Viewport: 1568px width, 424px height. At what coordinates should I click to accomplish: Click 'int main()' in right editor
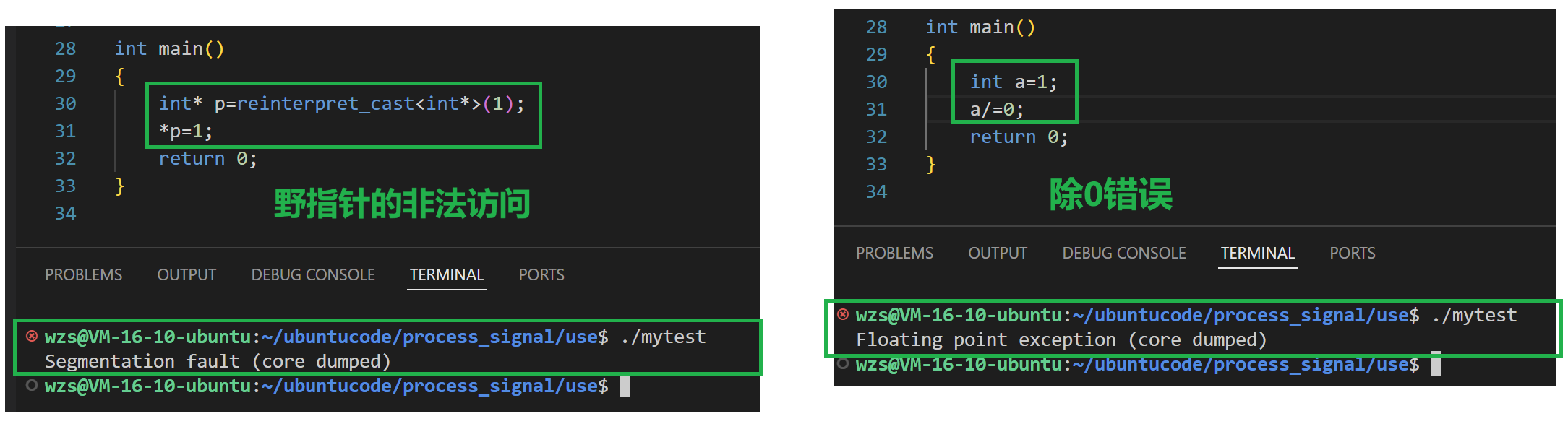pyautogui.click(x=980, y=27)
